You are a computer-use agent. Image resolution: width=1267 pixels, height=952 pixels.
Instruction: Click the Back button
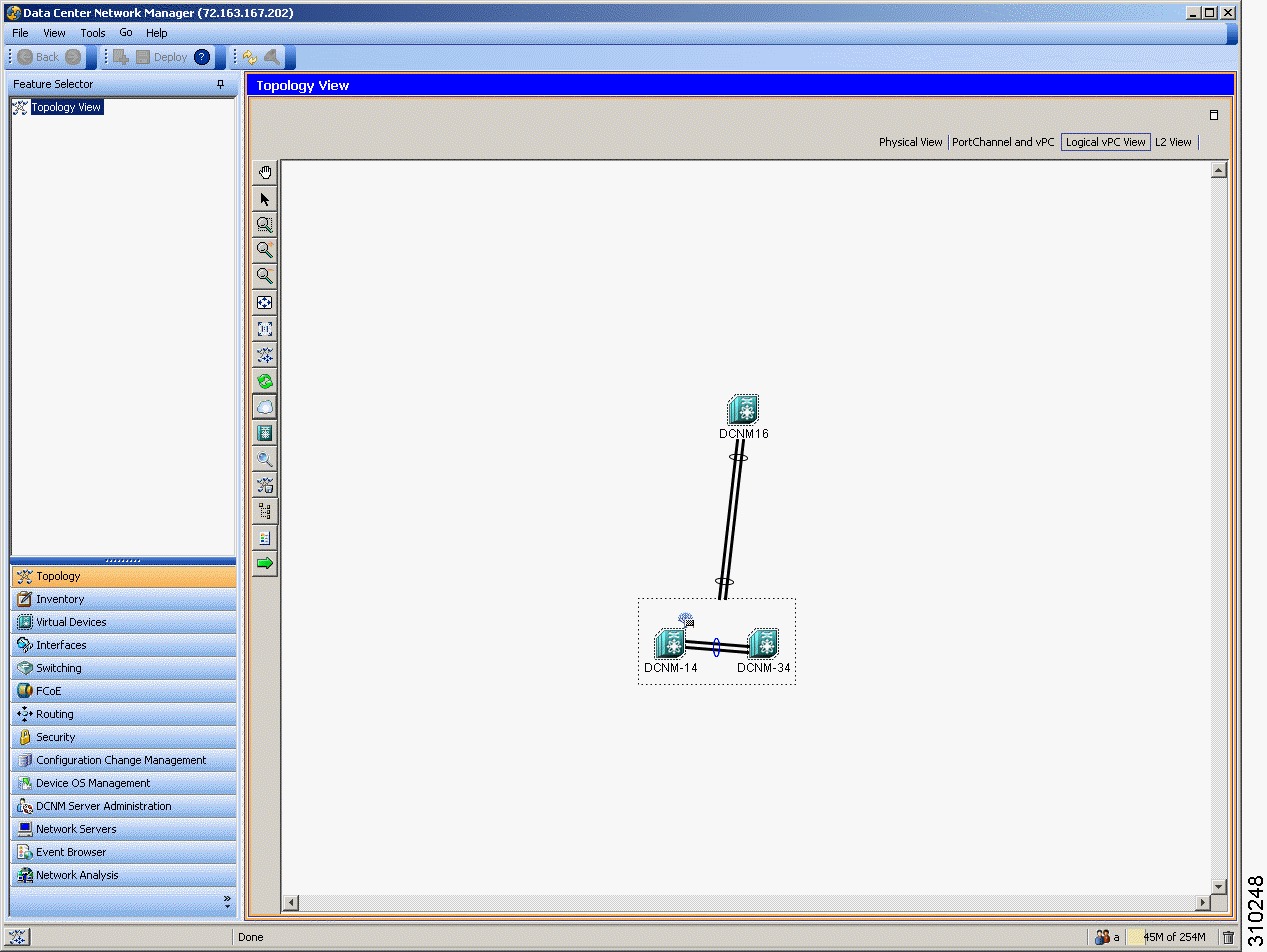click(x=38, y=57)
